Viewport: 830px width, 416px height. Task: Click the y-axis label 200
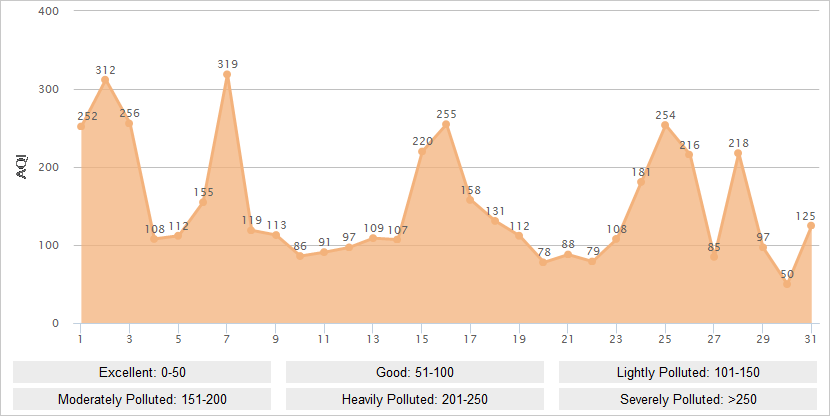coord(49,167)
